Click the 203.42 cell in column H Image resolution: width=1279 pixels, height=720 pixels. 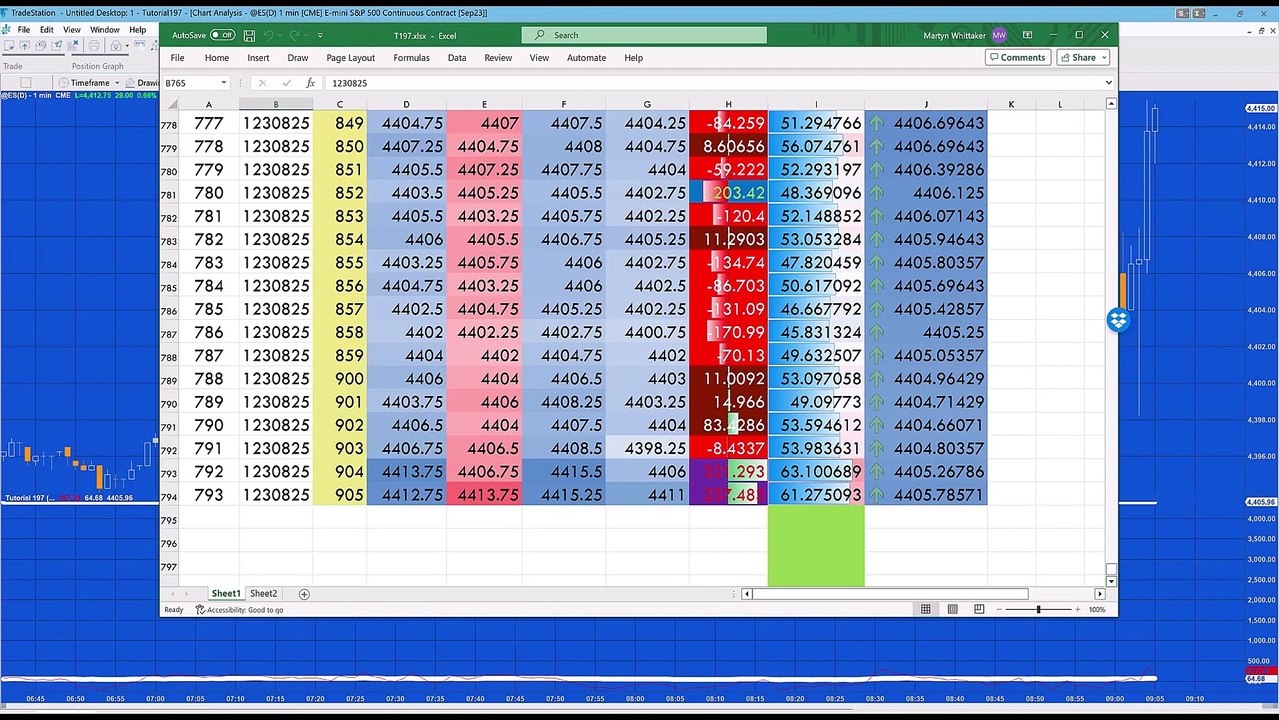(728, 193)
